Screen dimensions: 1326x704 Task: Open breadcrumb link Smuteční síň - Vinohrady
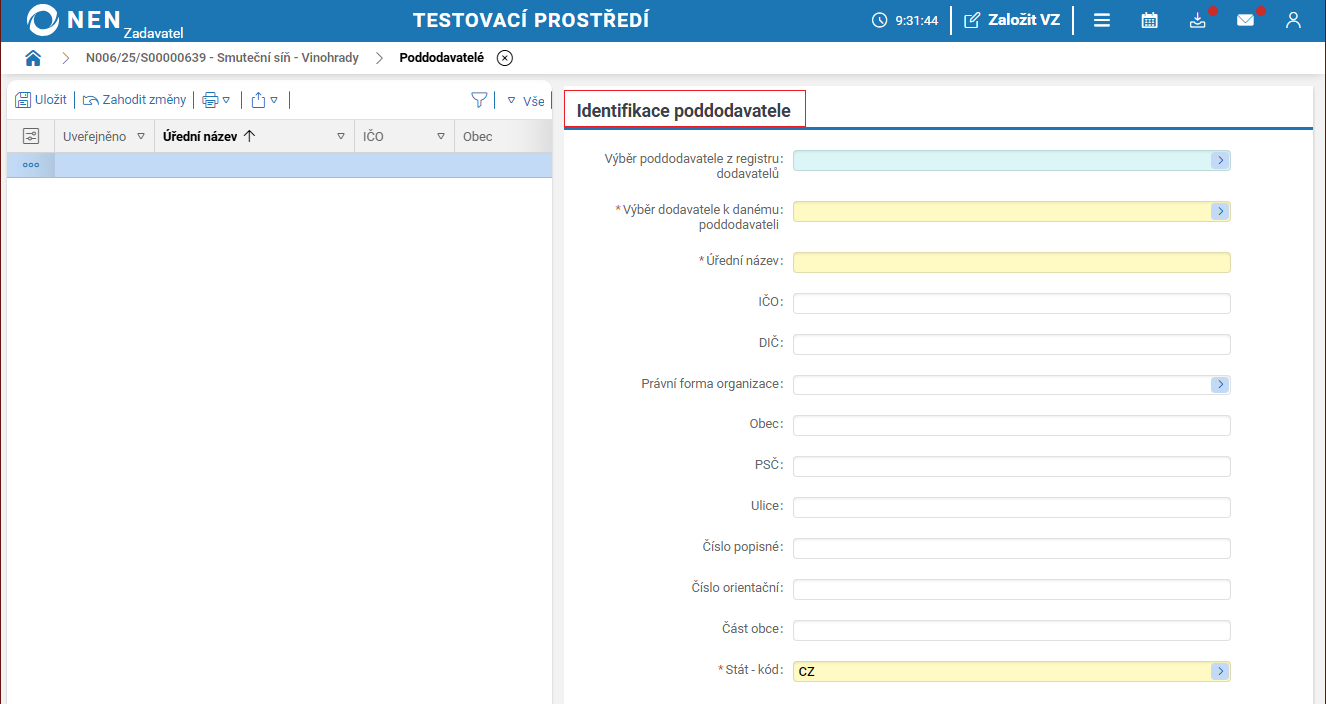coord(222,58)
